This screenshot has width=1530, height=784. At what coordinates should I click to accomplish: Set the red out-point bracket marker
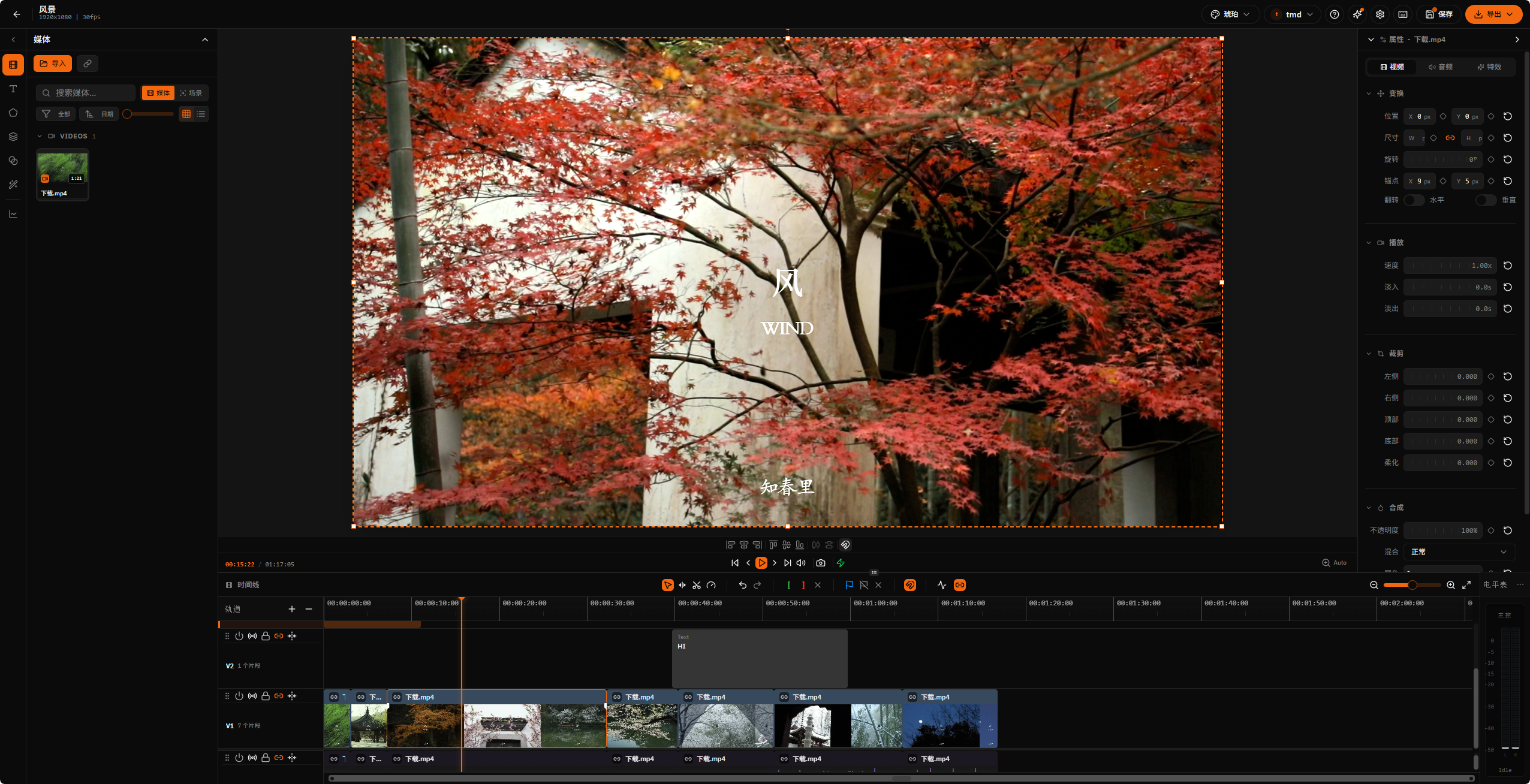coord(803,585)
